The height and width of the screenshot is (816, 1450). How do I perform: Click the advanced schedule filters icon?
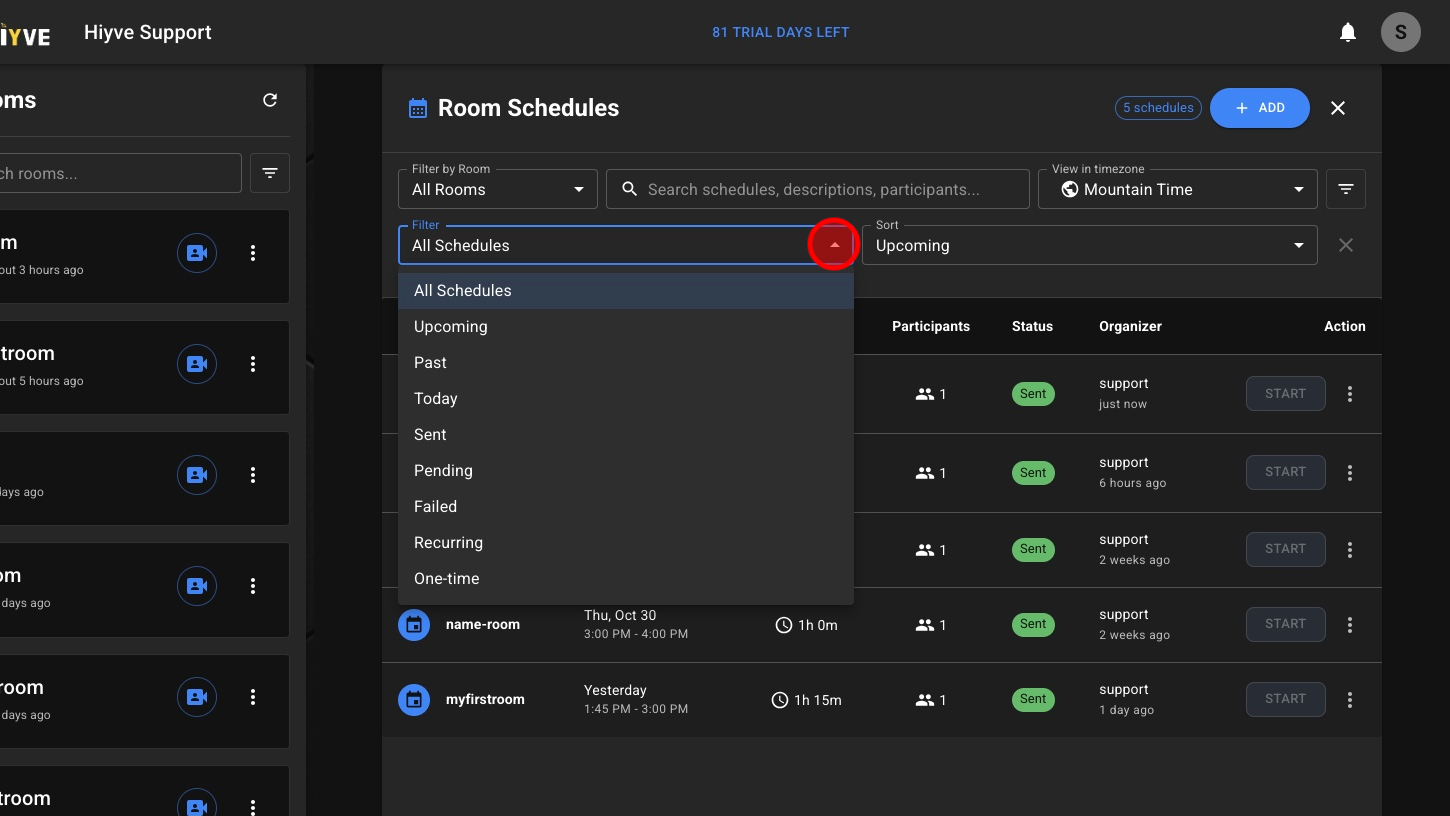[x=1346, y=189]
